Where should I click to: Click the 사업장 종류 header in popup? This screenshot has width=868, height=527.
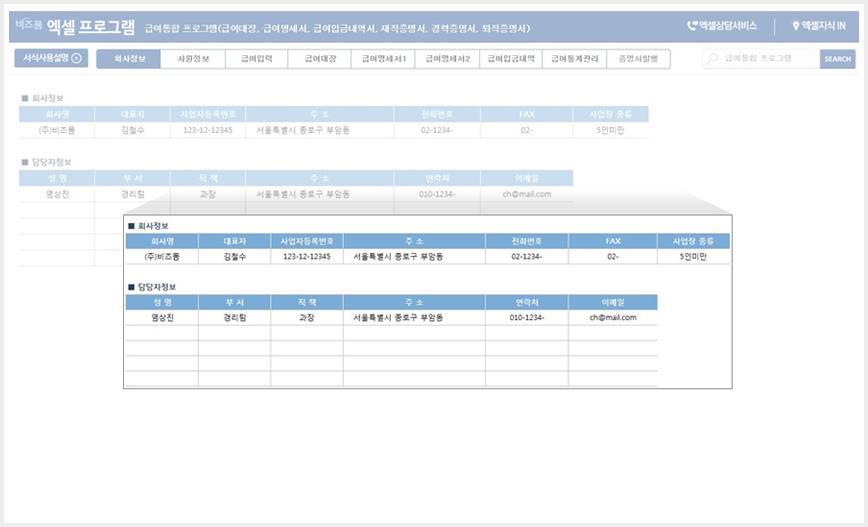(693, 241)
